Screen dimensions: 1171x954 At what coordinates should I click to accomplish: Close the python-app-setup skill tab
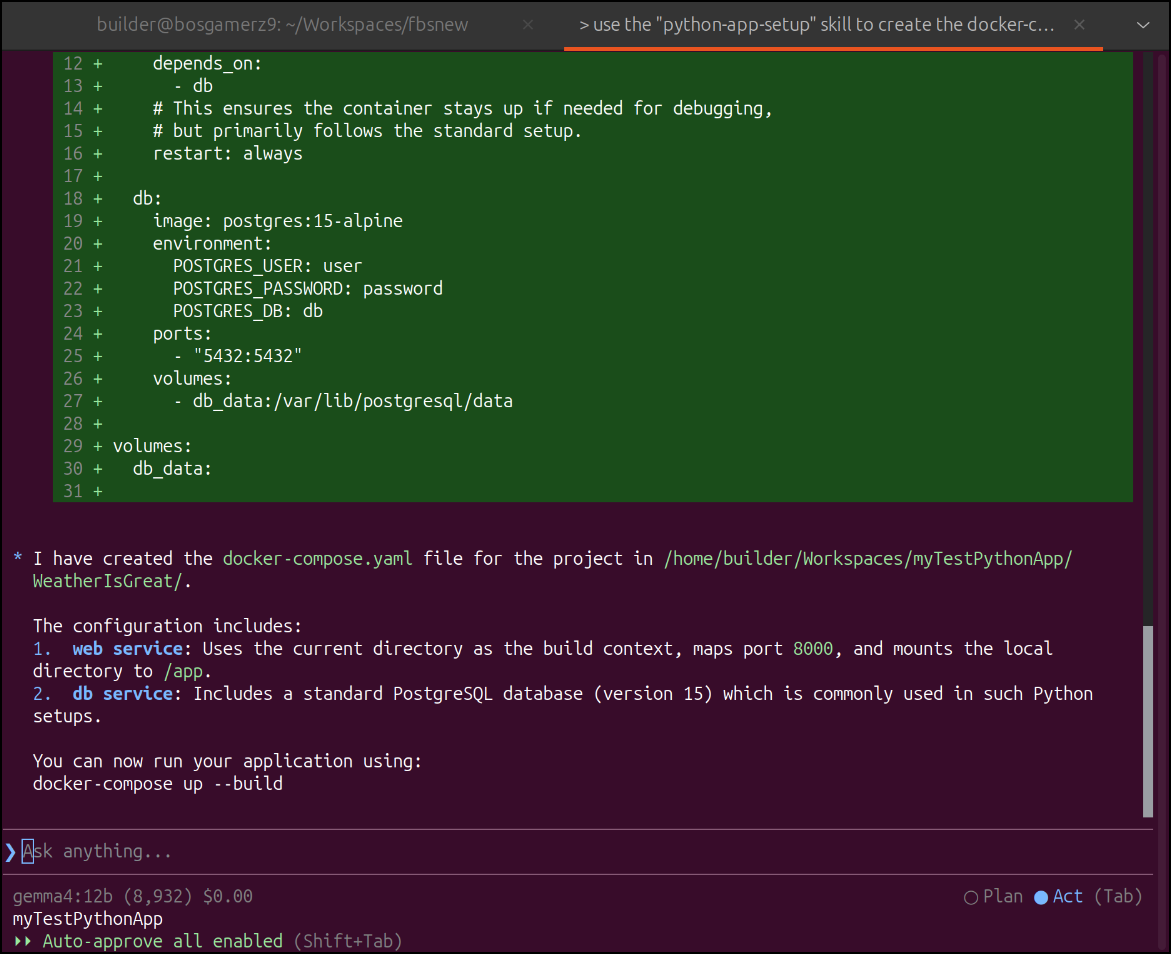point(1079,25)
